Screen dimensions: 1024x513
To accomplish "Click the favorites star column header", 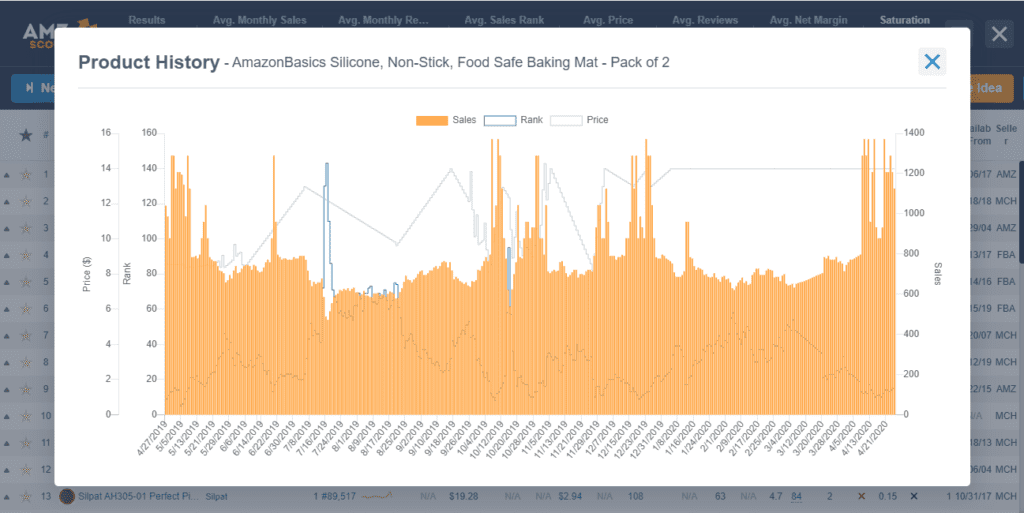I will point(25,135).
